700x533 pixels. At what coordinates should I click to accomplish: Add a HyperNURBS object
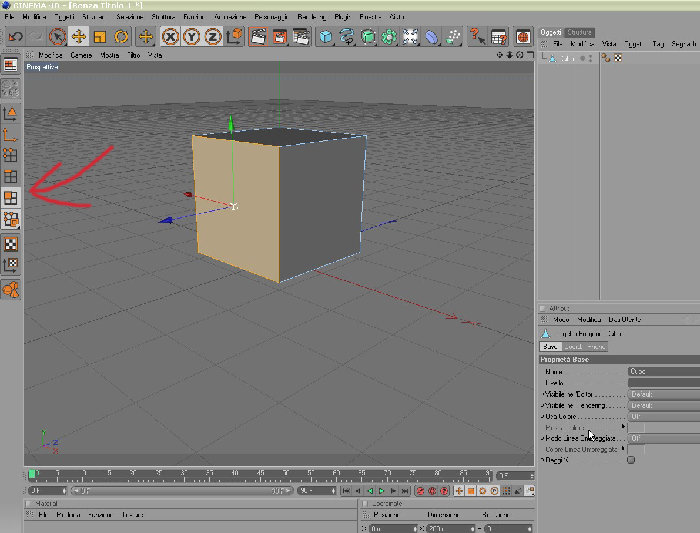coord(368,37)
